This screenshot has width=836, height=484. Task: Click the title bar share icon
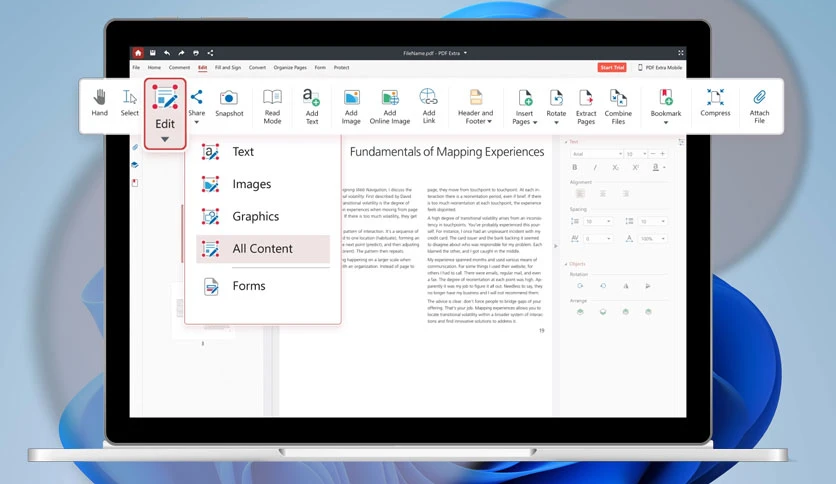pos(210,53)
